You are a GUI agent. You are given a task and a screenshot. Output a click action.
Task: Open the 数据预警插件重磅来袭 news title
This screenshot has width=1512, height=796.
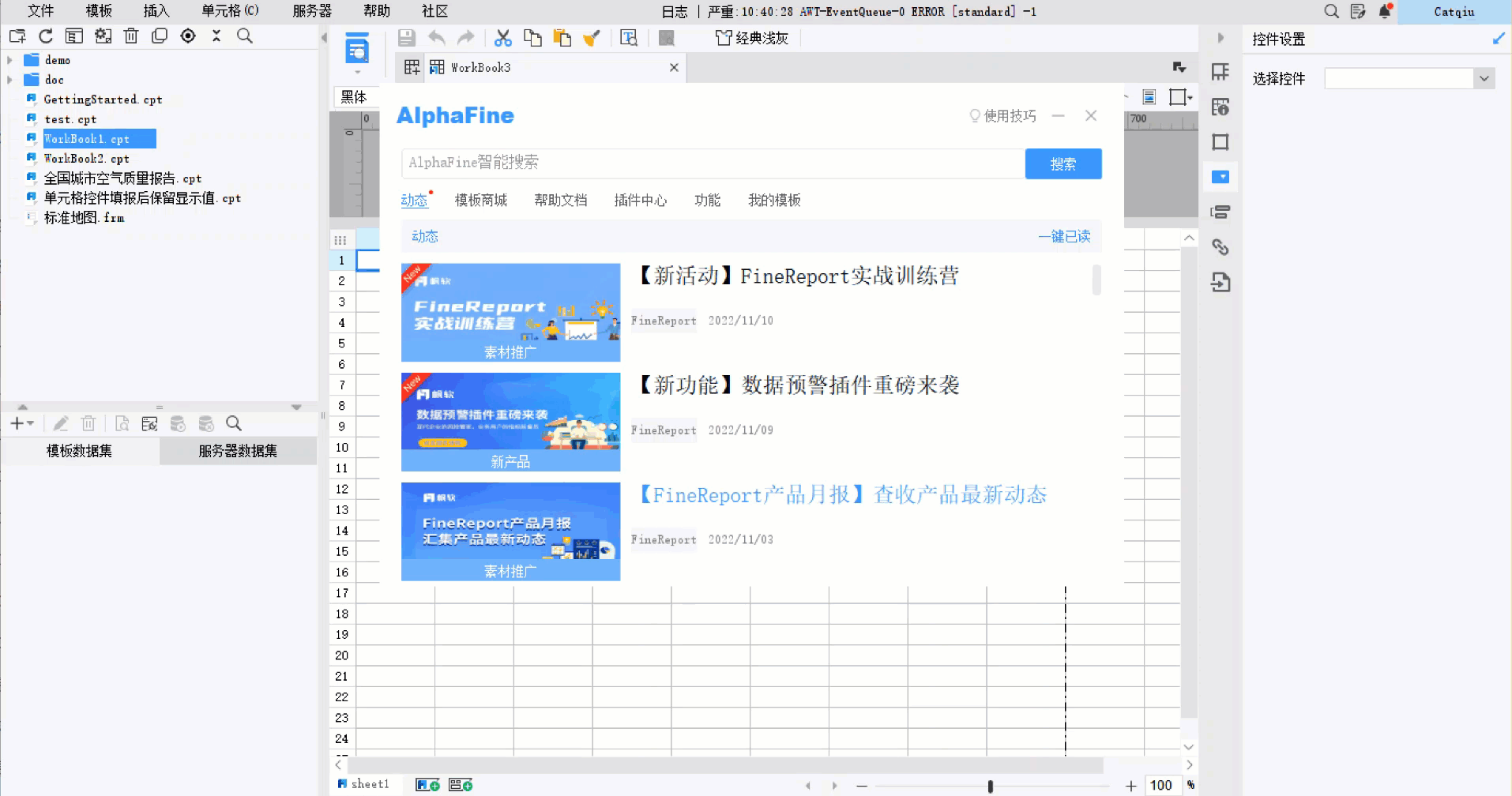[799, 385]
